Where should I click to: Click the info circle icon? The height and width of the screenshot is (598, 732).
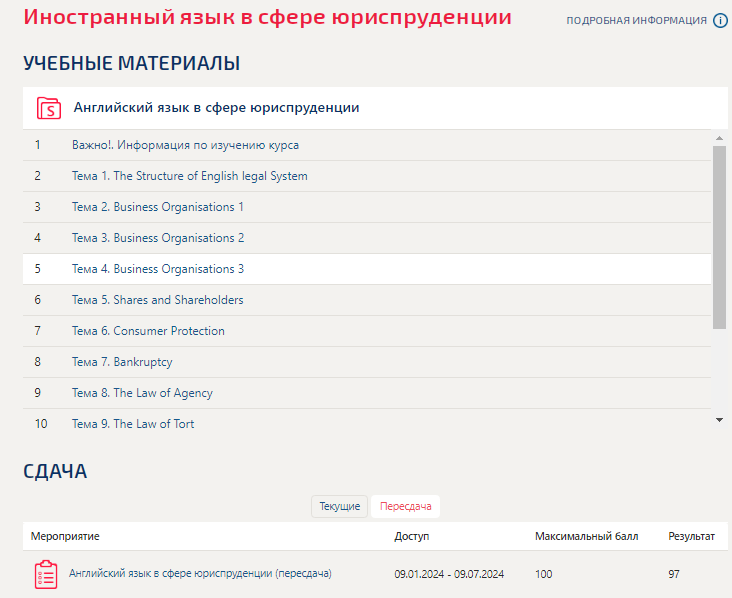[720, 21]
